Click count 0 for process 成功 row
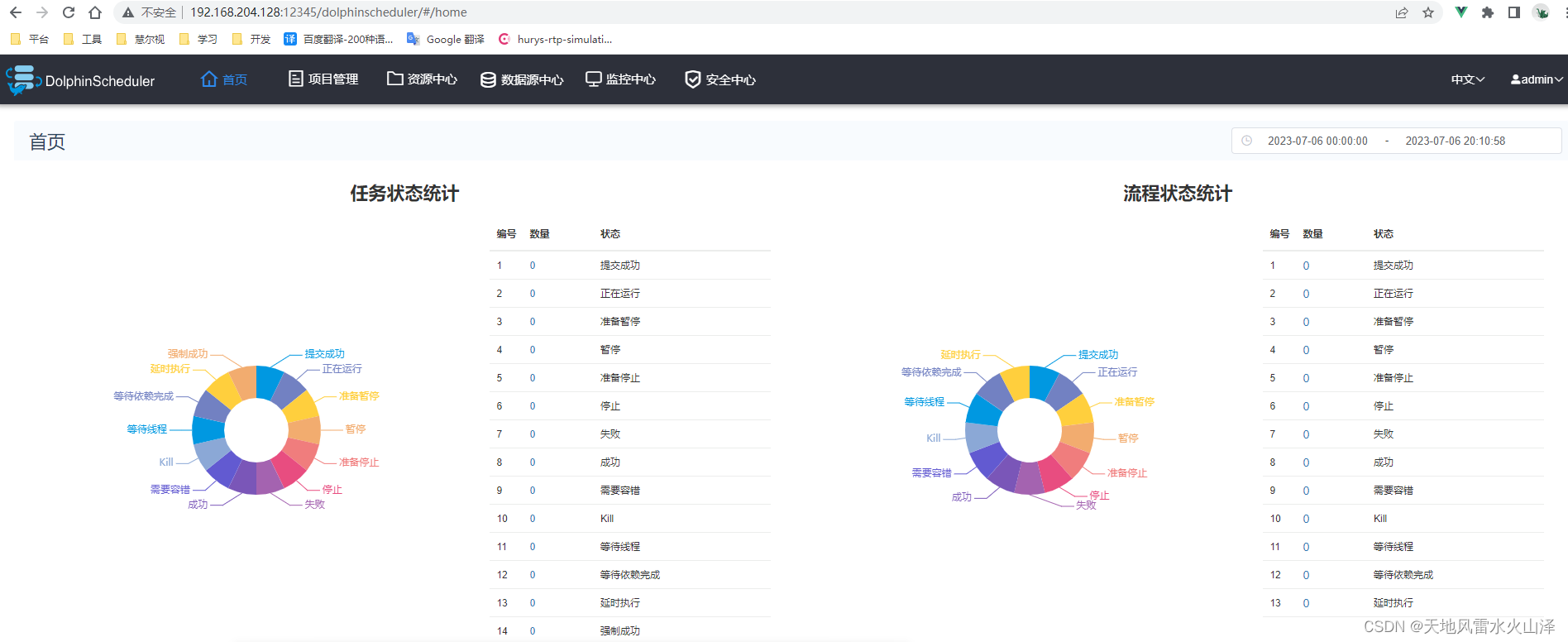 (x=1306, y=462)
